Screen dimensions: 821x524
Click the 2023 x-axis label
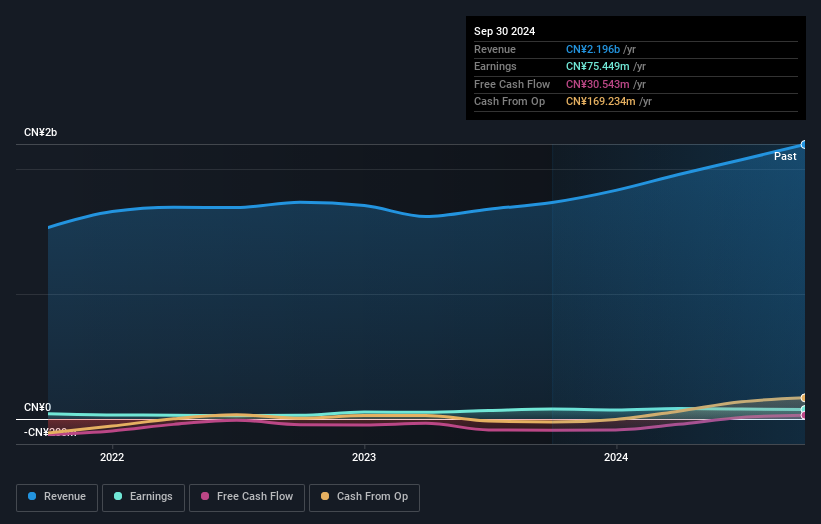[364, 458]
